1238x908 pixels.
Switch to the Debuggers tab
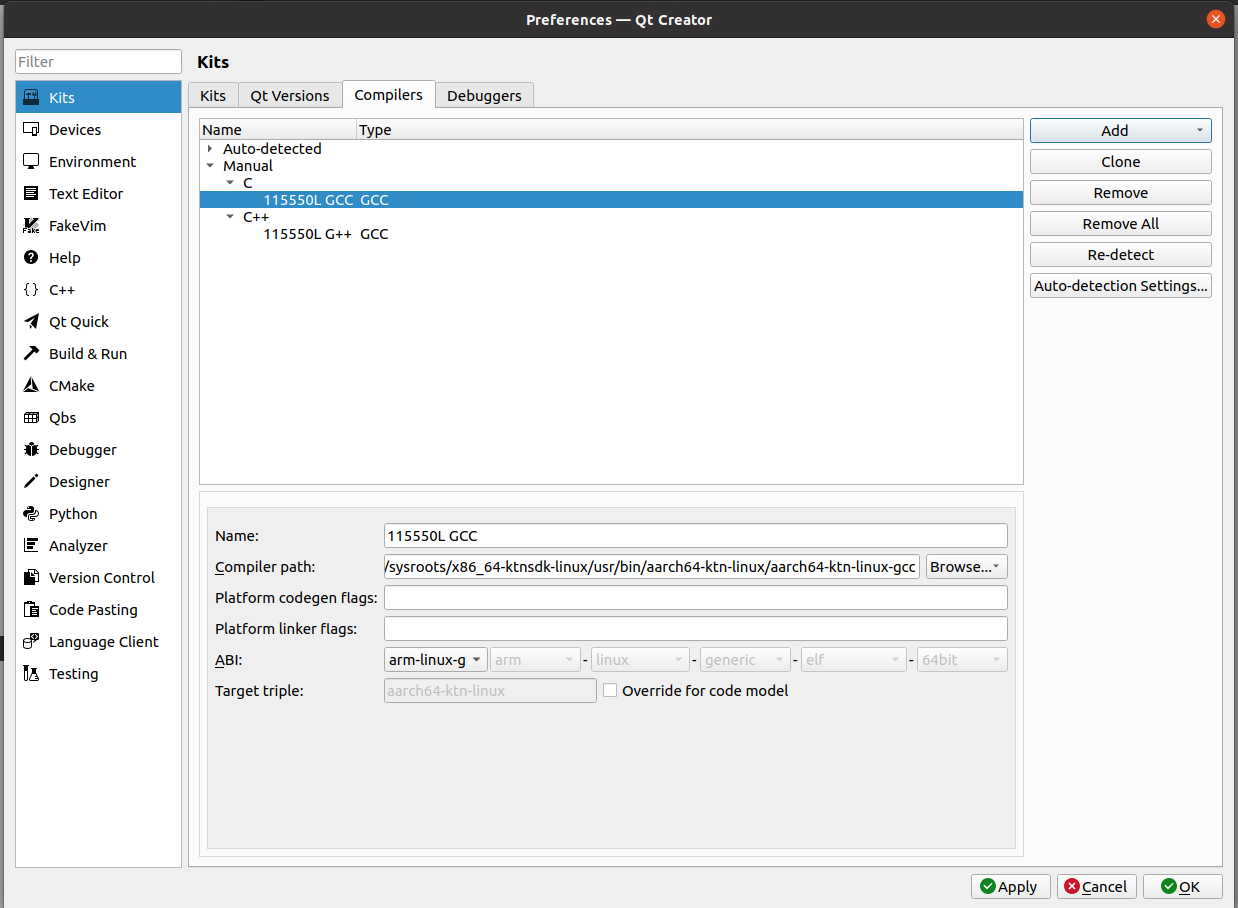(x=484, y=96)
